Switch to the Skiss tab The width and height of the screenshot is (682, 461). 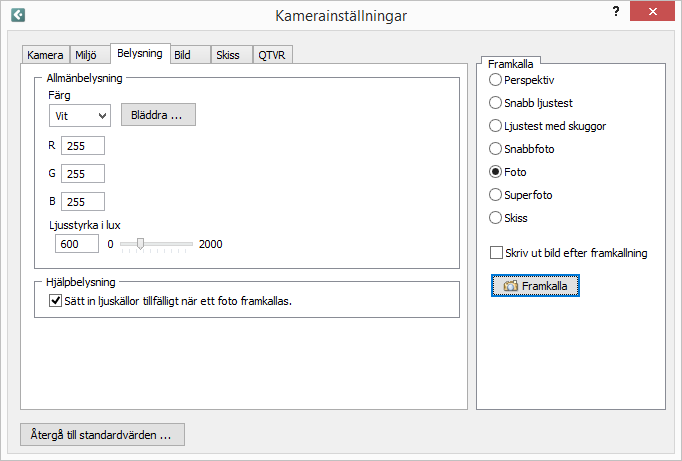227,55
